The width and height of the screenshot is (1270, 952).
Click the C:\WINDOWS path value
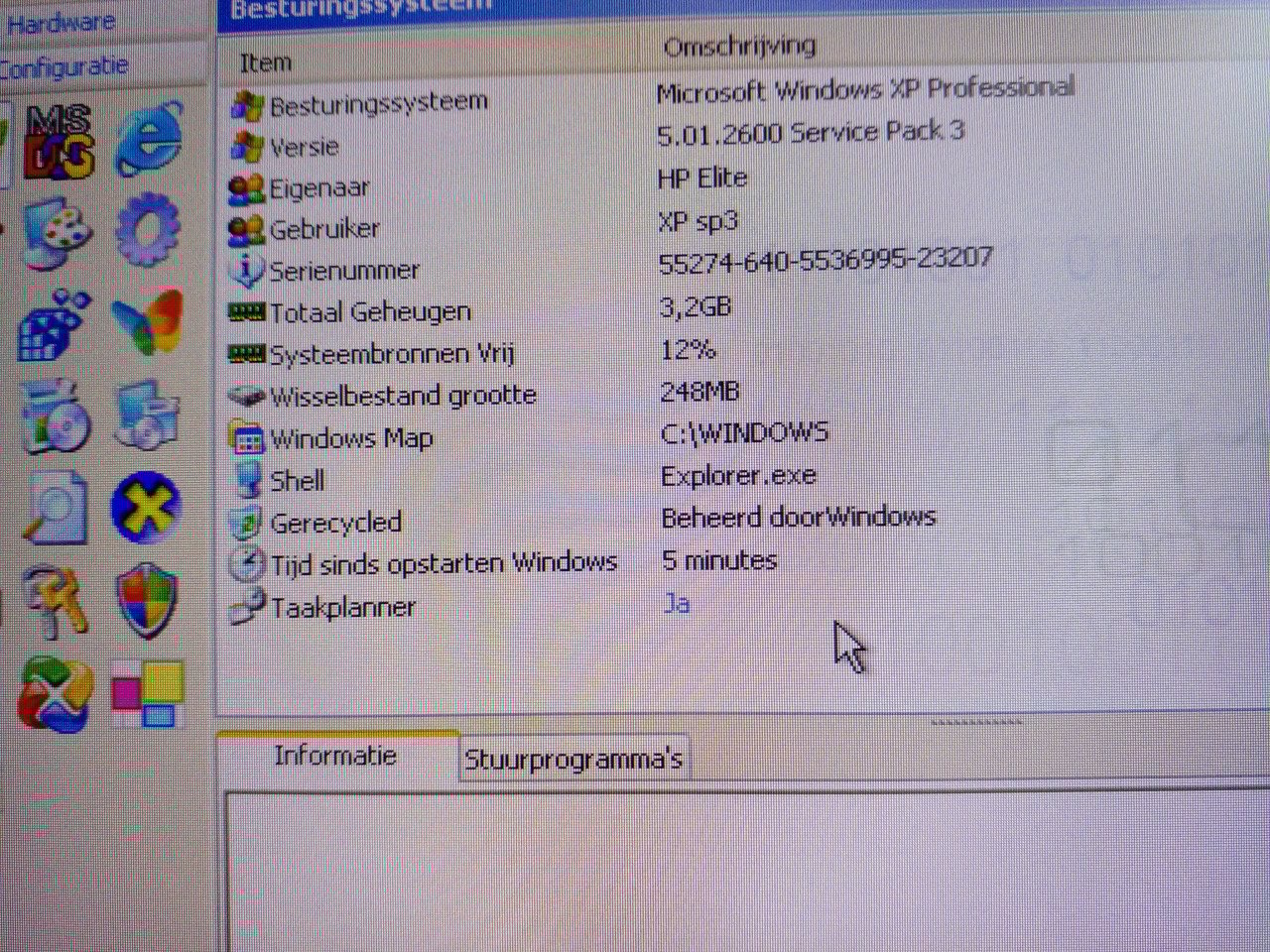[x=745, y=432]
